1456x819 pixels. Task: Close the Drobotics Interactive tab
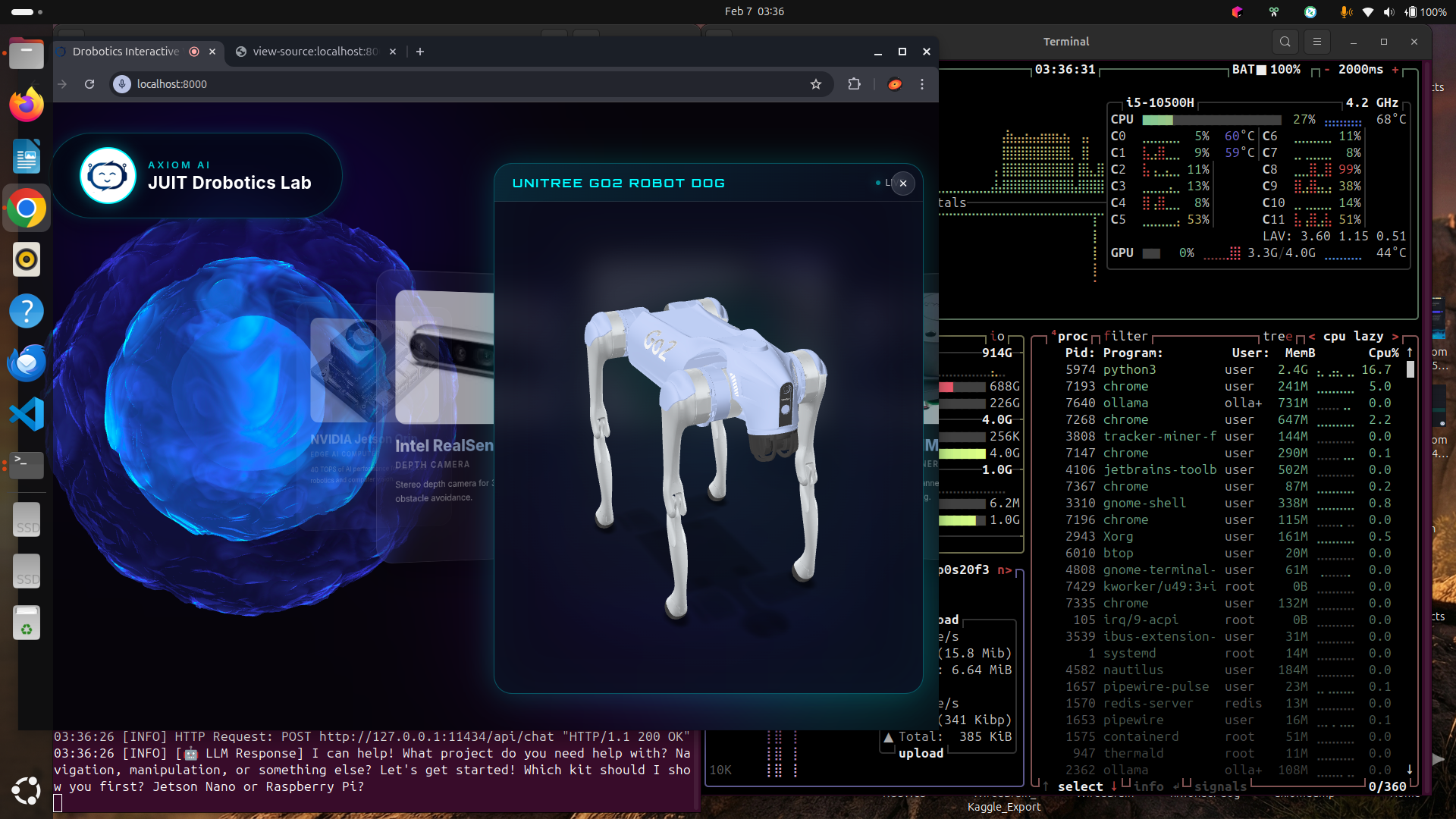(x=212, y=52)
